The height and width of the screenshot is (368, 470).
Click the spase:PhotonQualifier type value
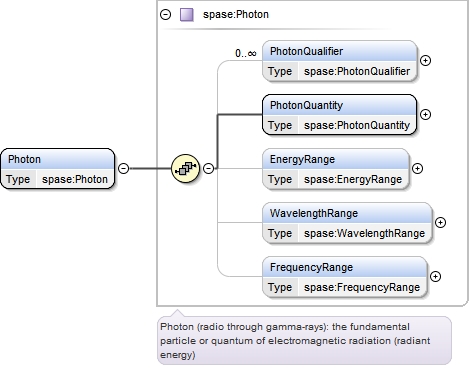click(357, 71)
